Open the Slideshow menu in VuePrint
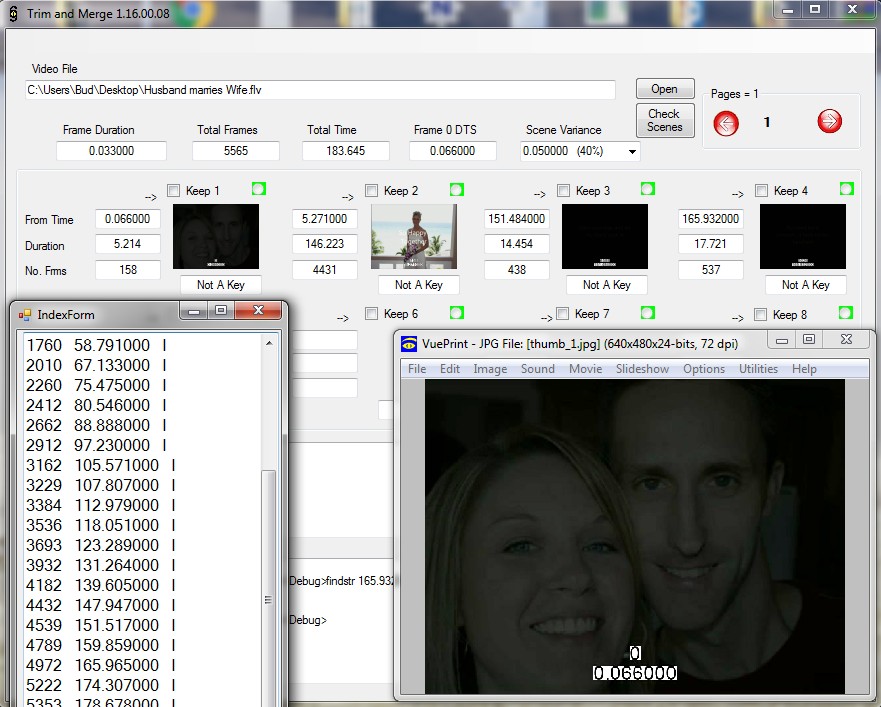The width and height of the screenshot is (881, 707). point(642,369)
